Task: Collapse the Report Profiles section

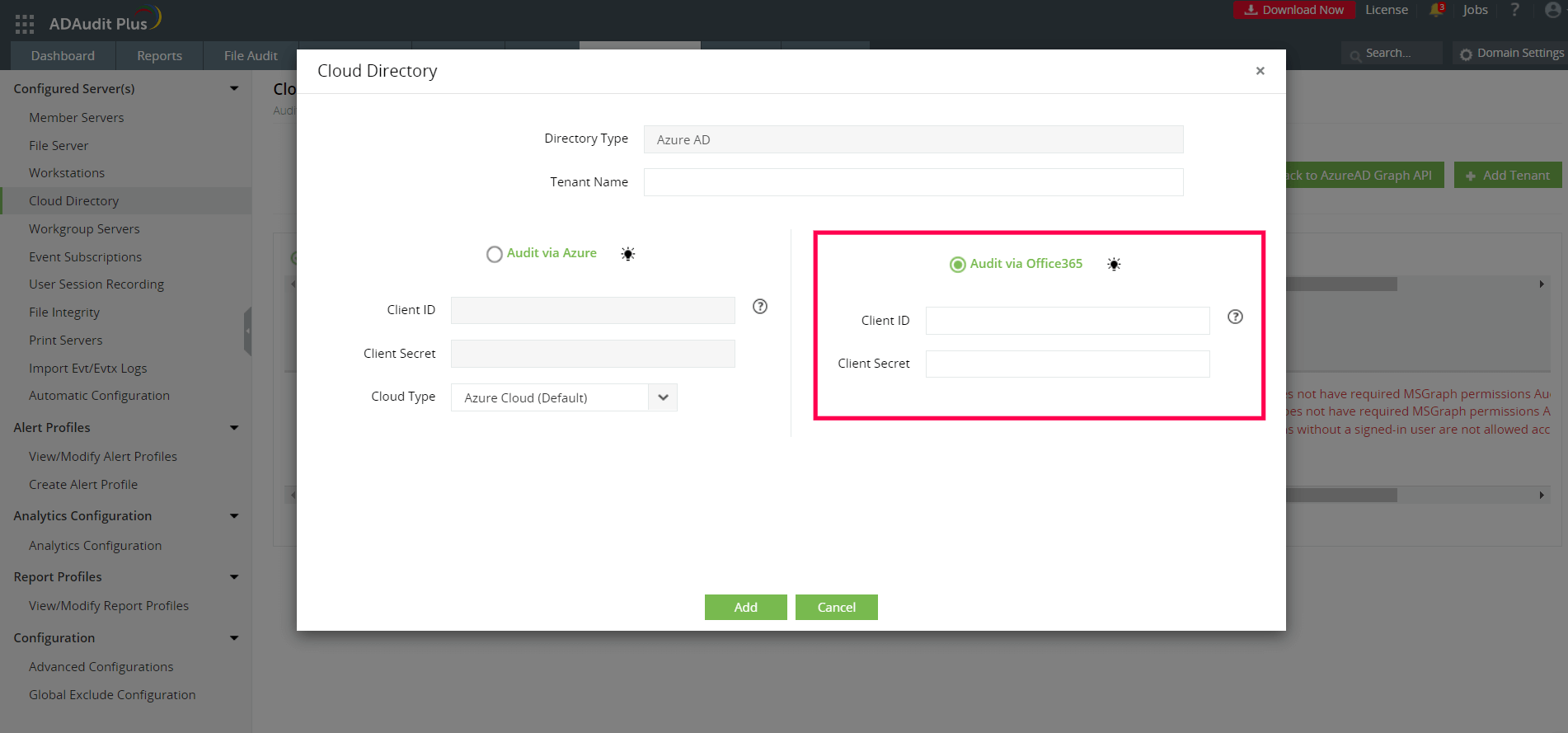Action: pyautogui.click(x=234, y=577)
